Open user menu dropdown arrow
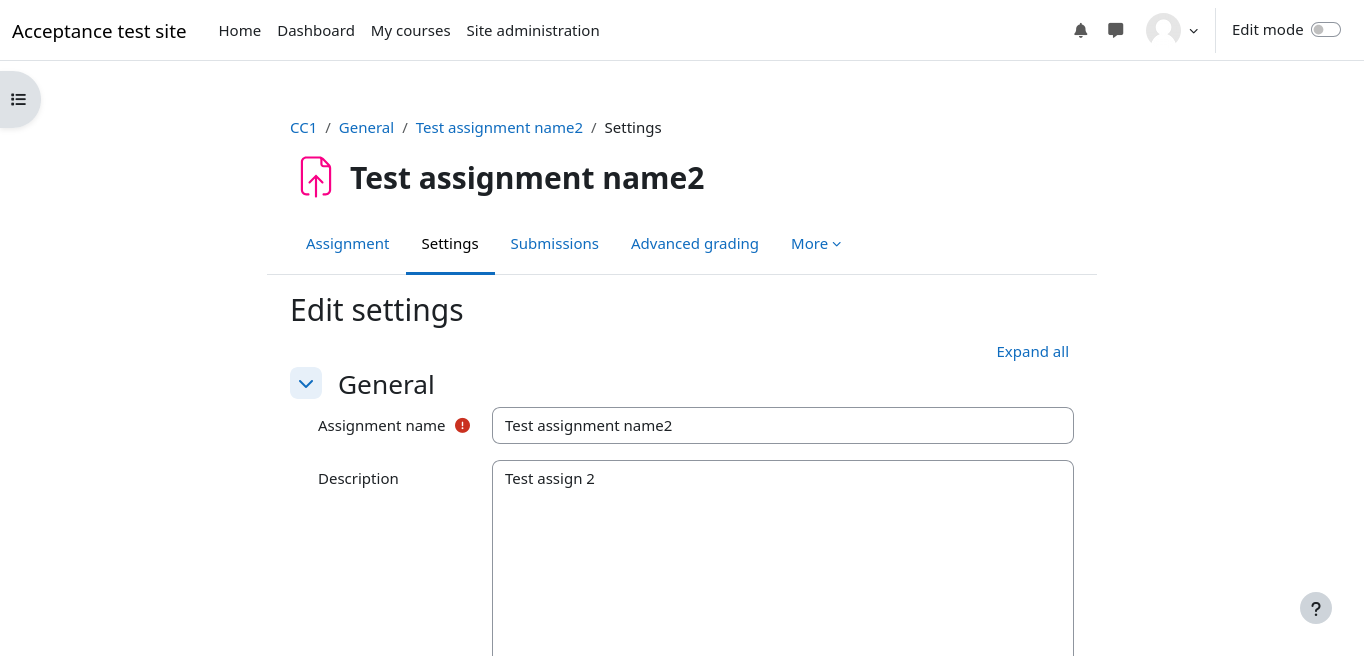The width and height of the screenshot is (1364, 656). click(1193, 31)
